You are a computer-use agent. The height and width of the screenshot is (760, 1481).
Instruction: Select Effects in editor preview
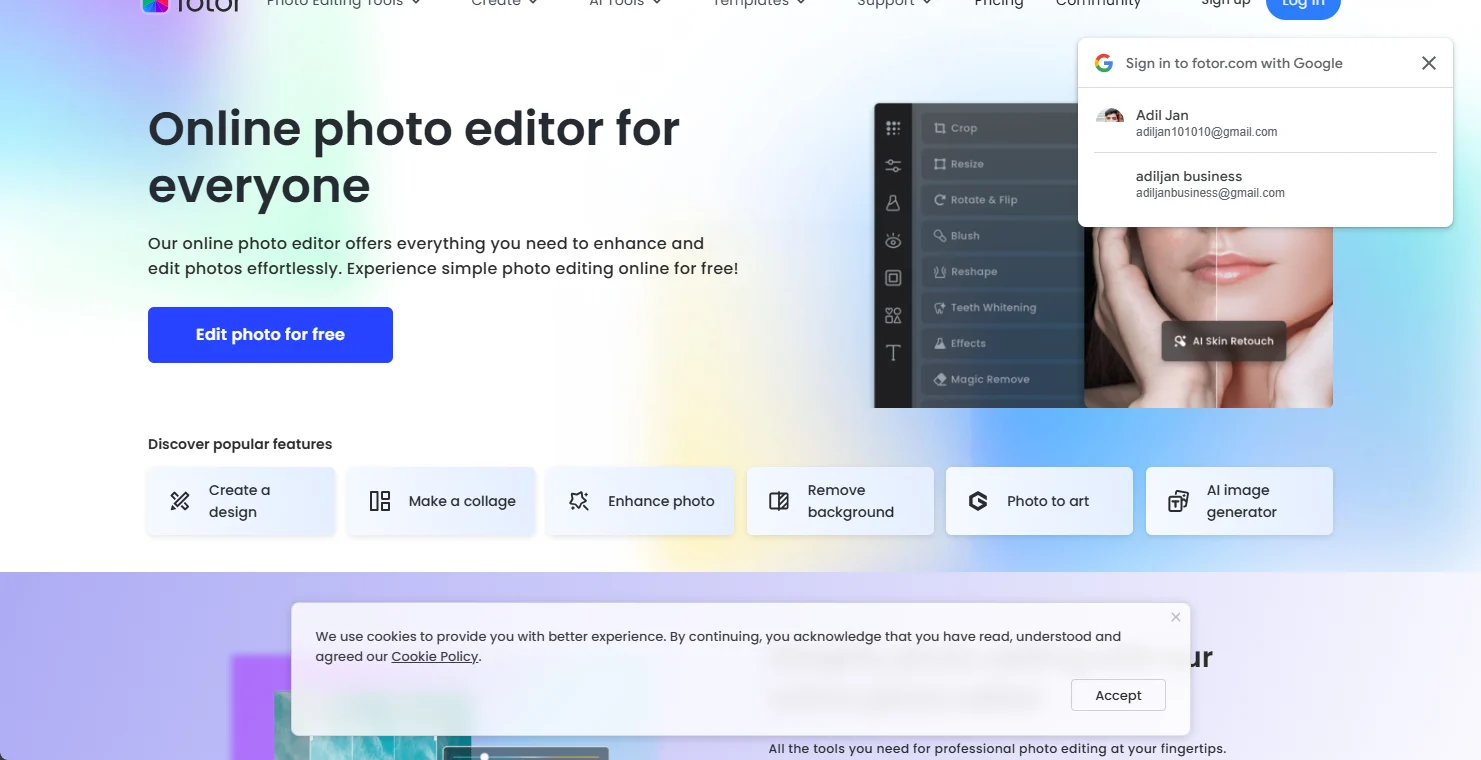tap(1001, 343)
